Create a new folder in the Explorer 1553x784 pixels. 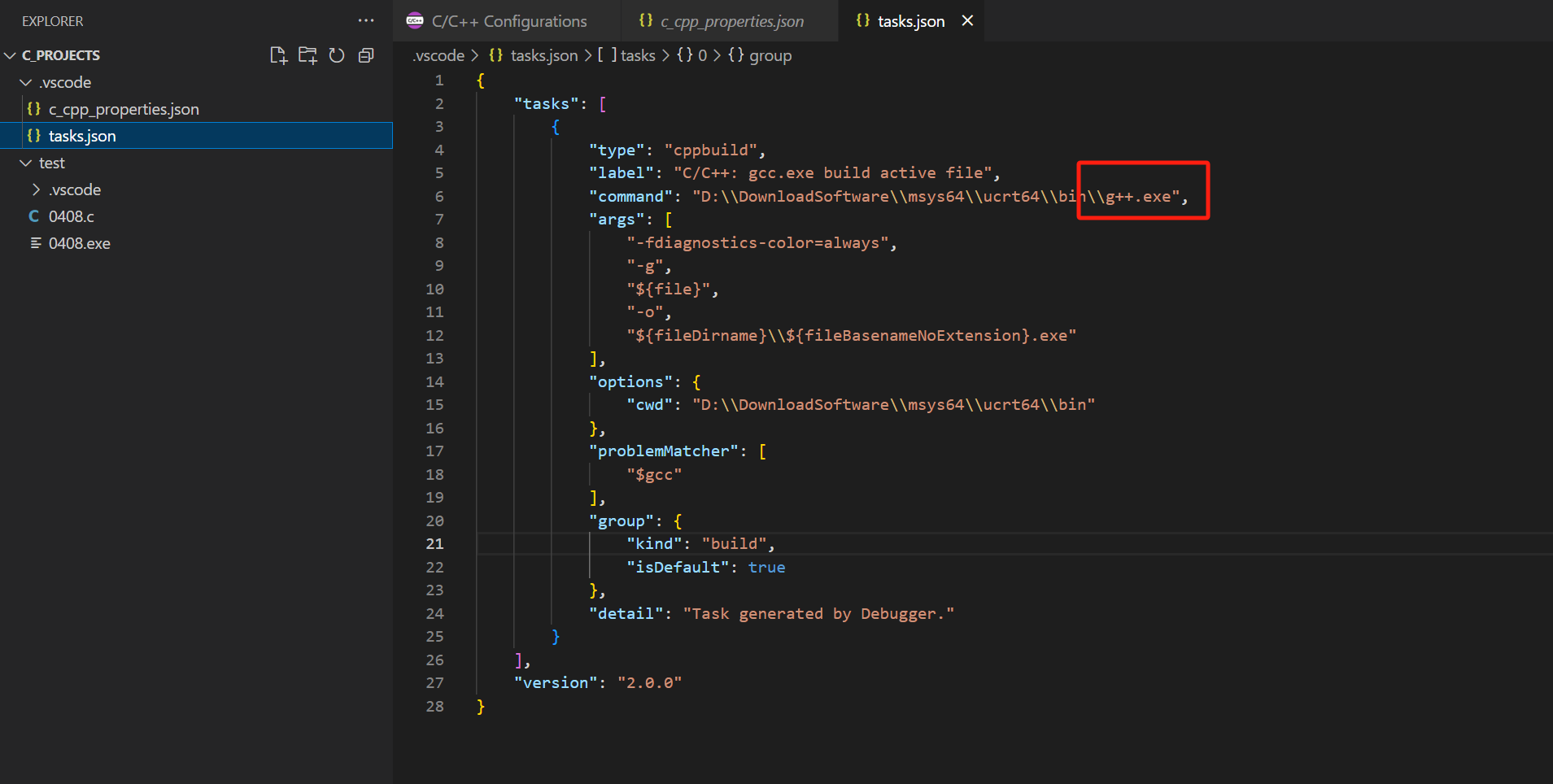click(x=308, y=55)
